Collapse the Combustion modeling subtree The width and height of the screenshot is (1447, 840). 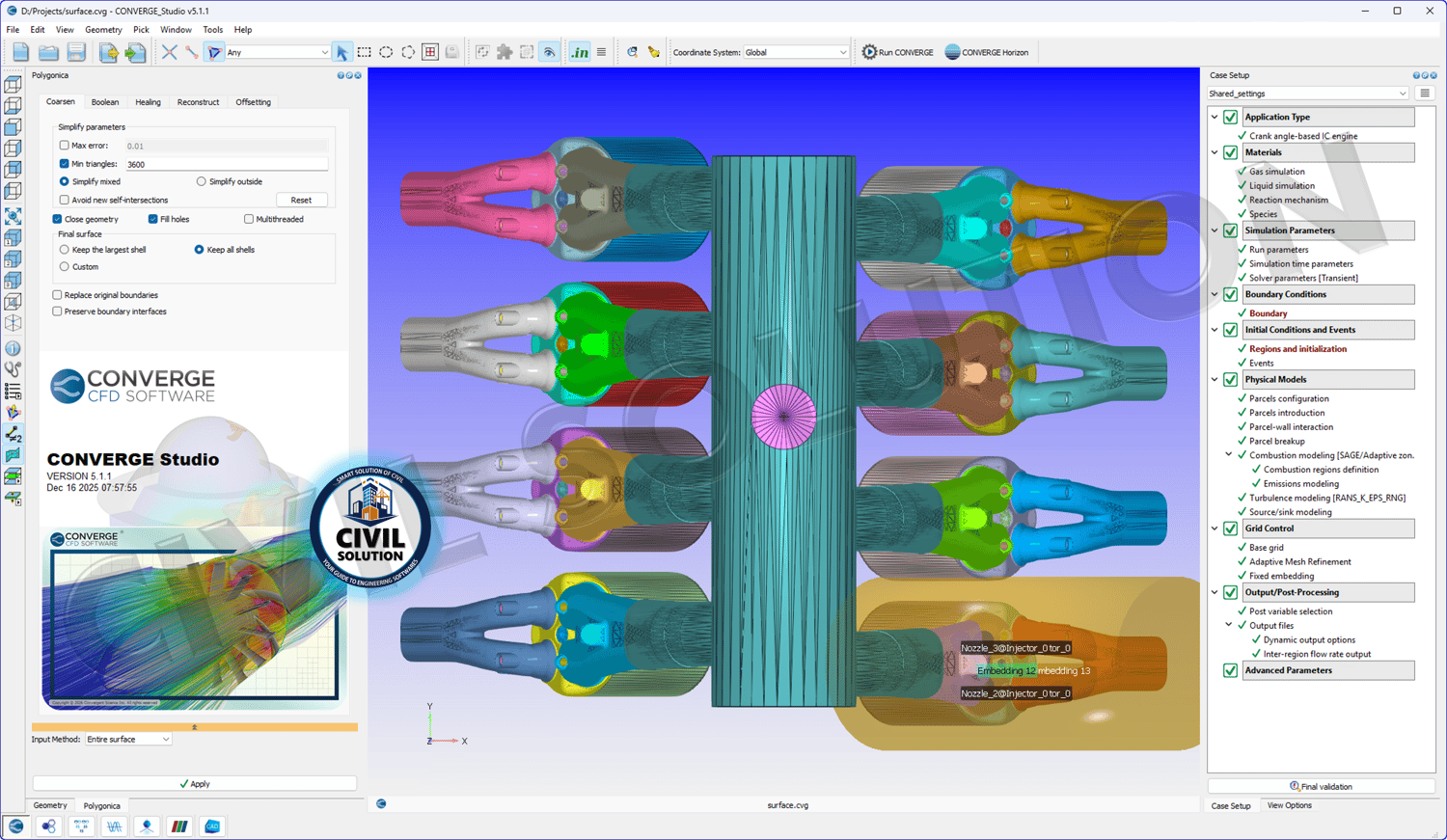coord(1229,455)
